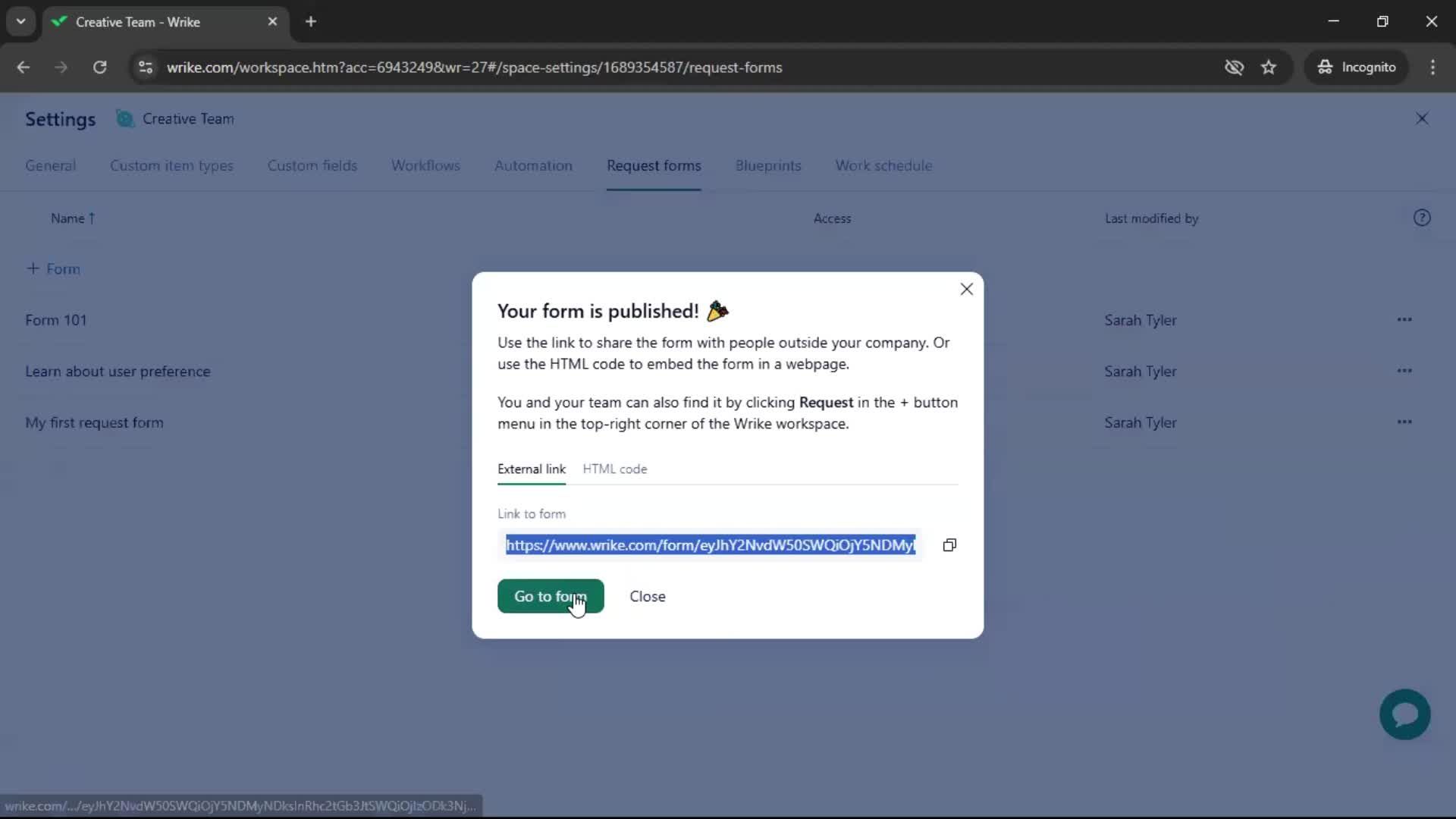
Task: Close the Creative Team - Wrike tab
Action: click(x=272, y=22)
